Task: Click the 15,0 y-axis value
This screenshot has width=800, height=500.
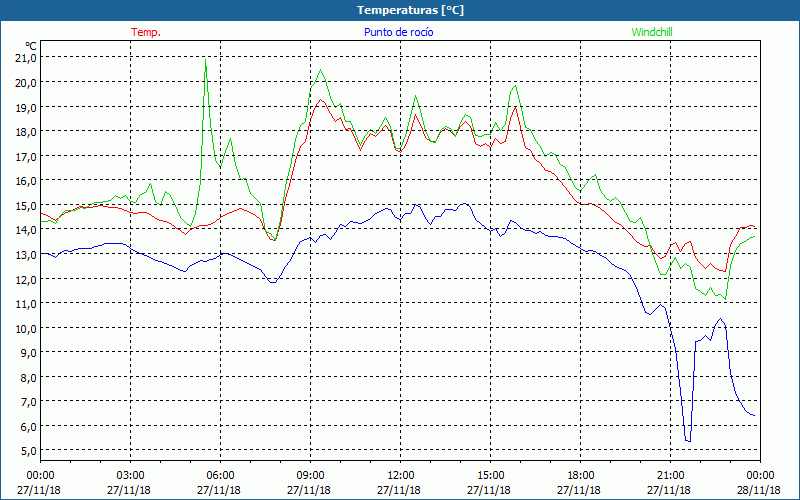Action: coord(26,206)
